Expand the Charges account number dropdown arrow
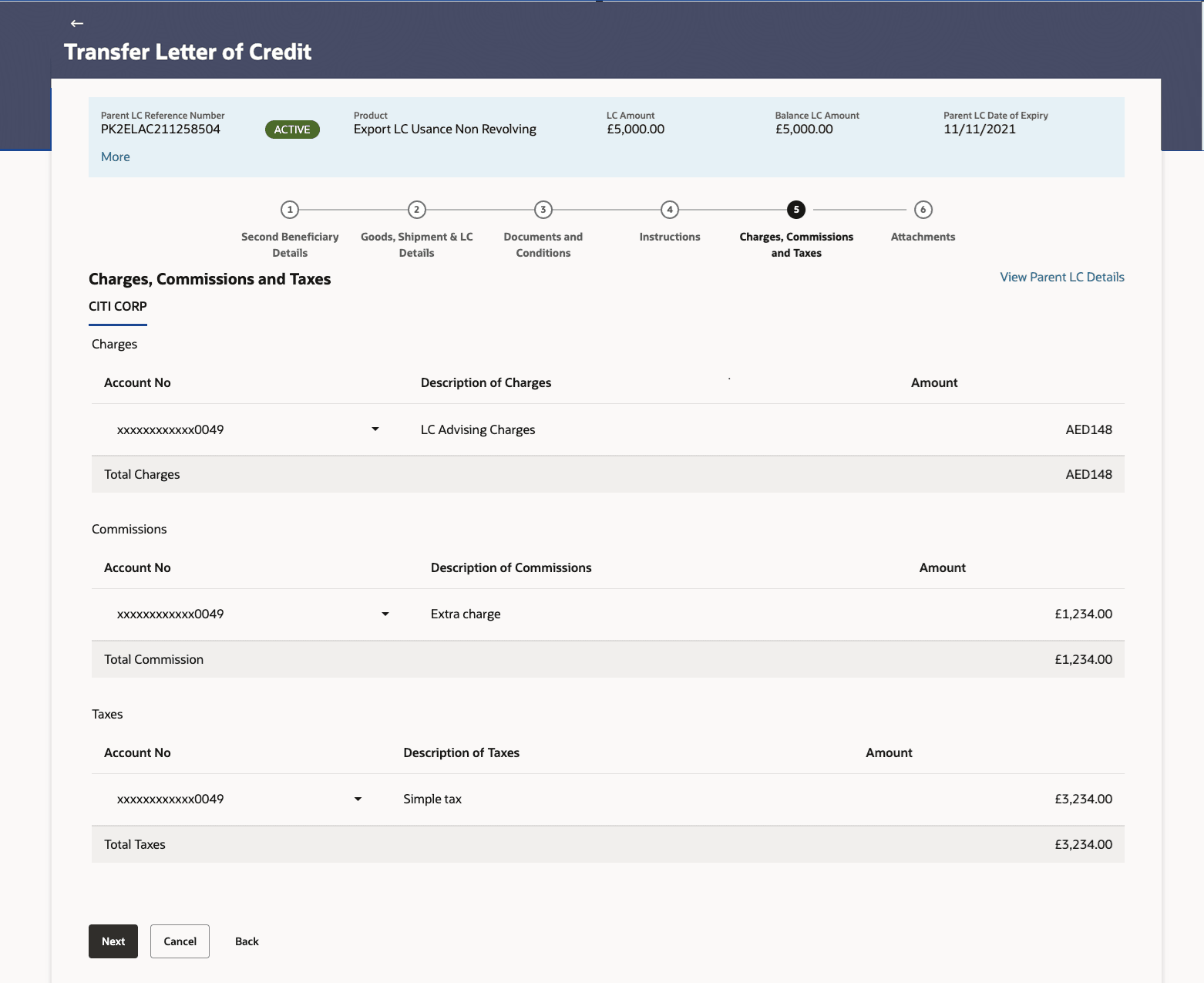 (x=375, y=429)
